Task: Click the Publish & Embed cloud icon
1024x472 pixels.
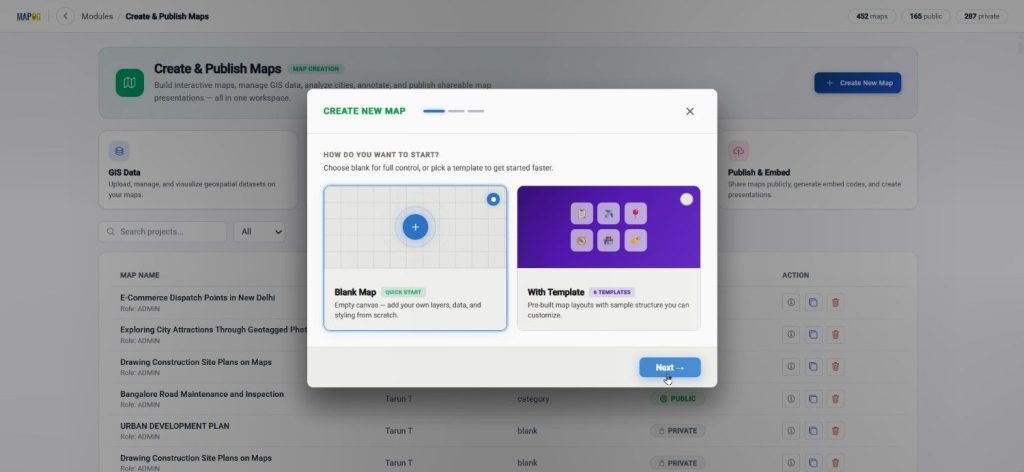Action: click(739, 151)
